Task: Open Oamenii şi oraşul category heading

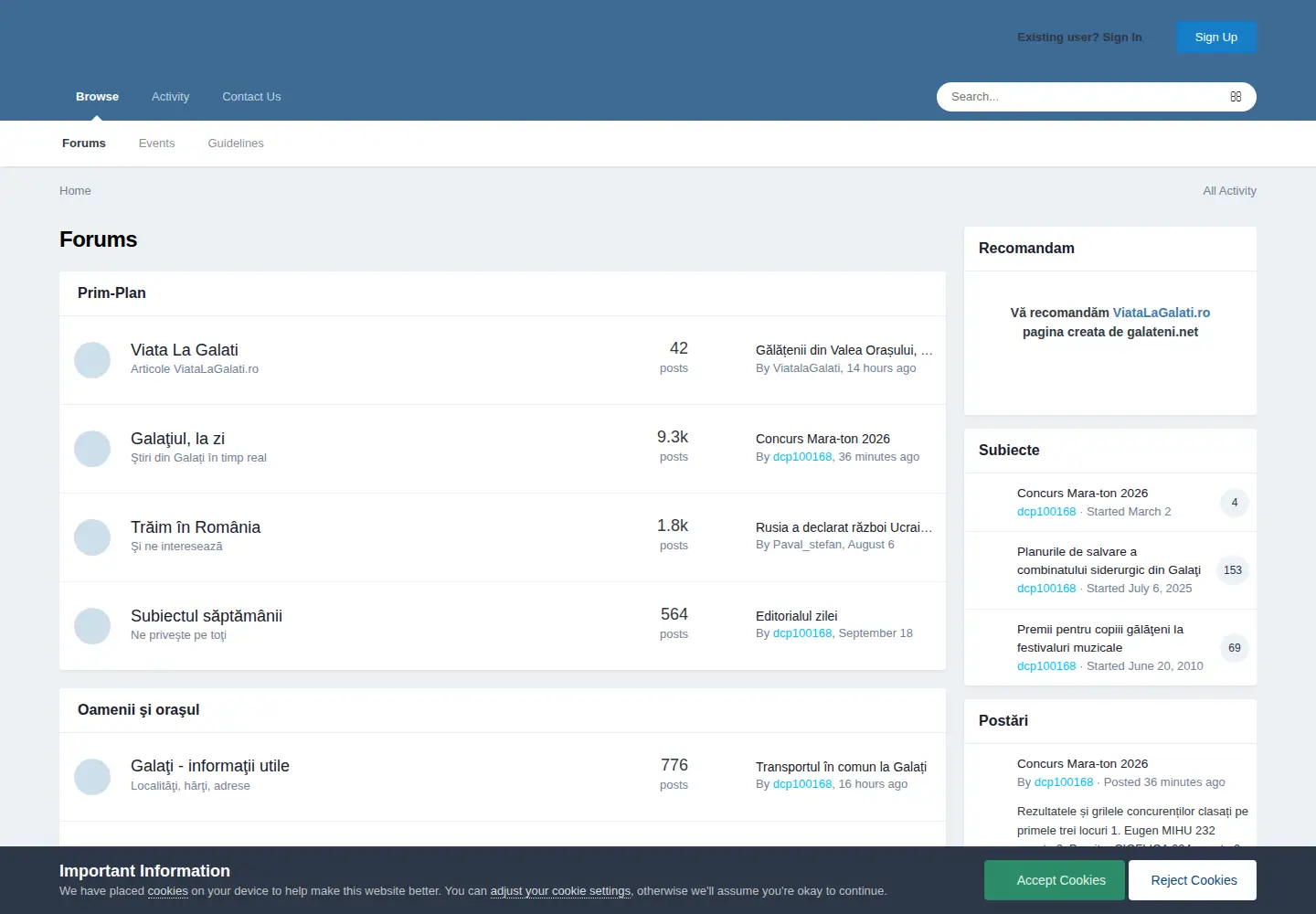Action: click(138, 710)
